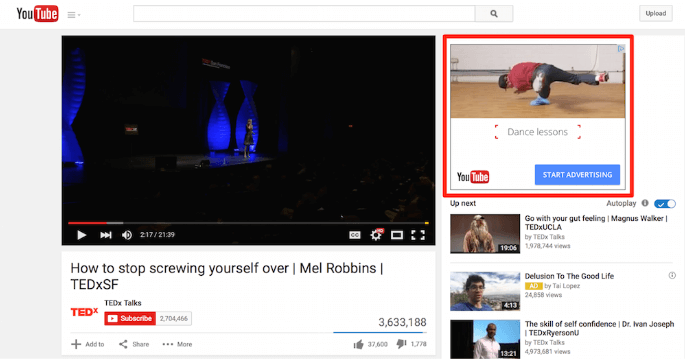Open the guide menu next to YouTube logo

pyautogui.click(x=73, y=15)
